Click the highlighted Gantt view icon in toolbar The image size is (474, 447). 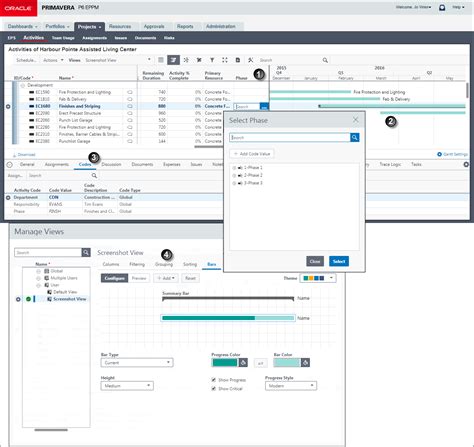[173, 60]
